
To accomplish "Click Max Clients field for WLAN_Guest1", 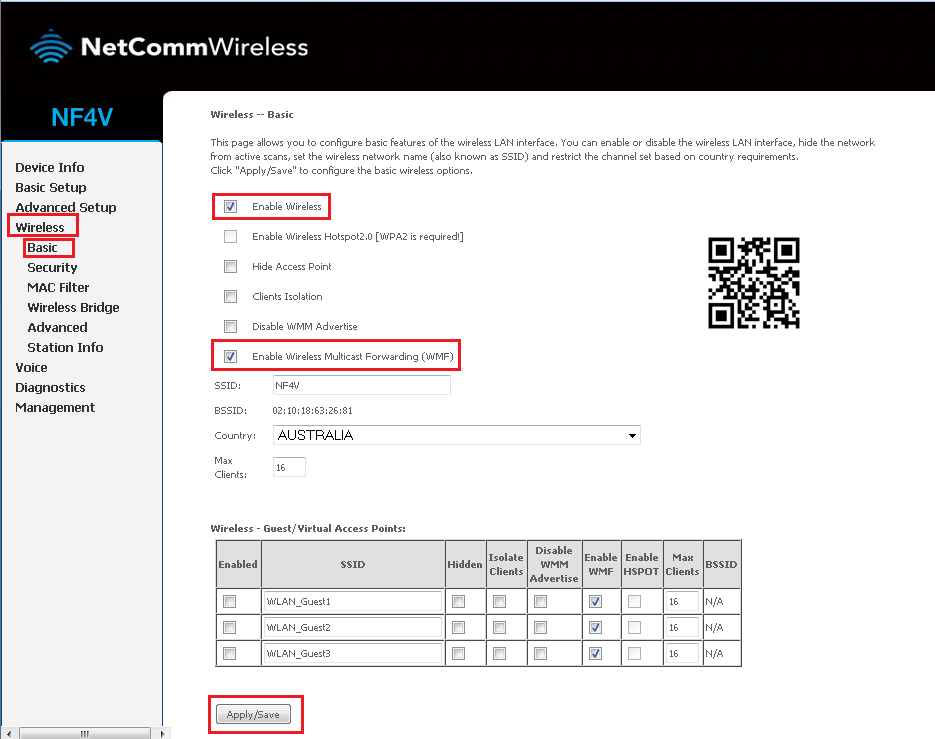I will [x=682, y=601].
